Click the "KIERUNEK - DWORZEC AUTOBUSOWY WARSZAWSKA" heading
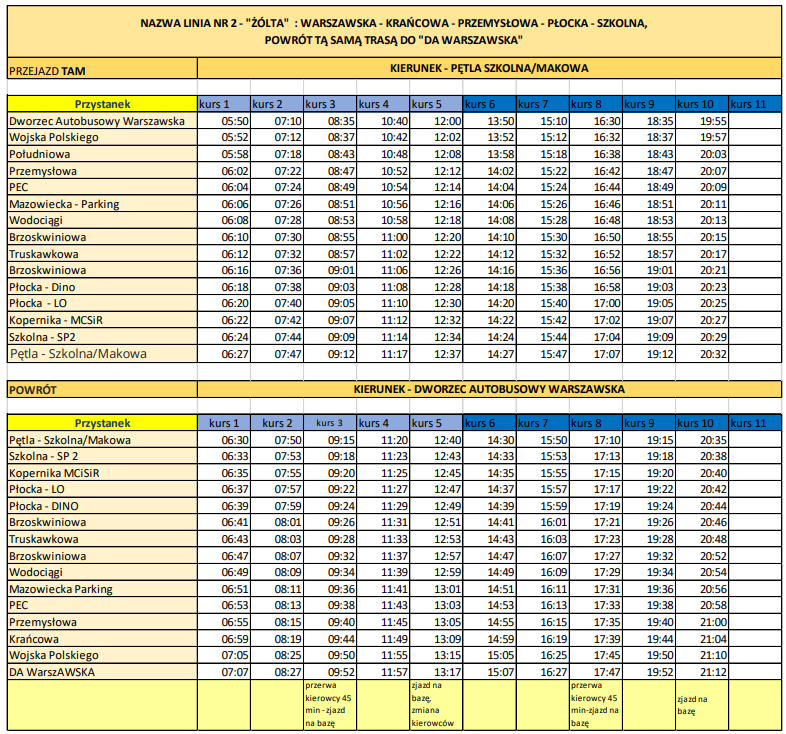The image size is (786, 734). [488, 388]
